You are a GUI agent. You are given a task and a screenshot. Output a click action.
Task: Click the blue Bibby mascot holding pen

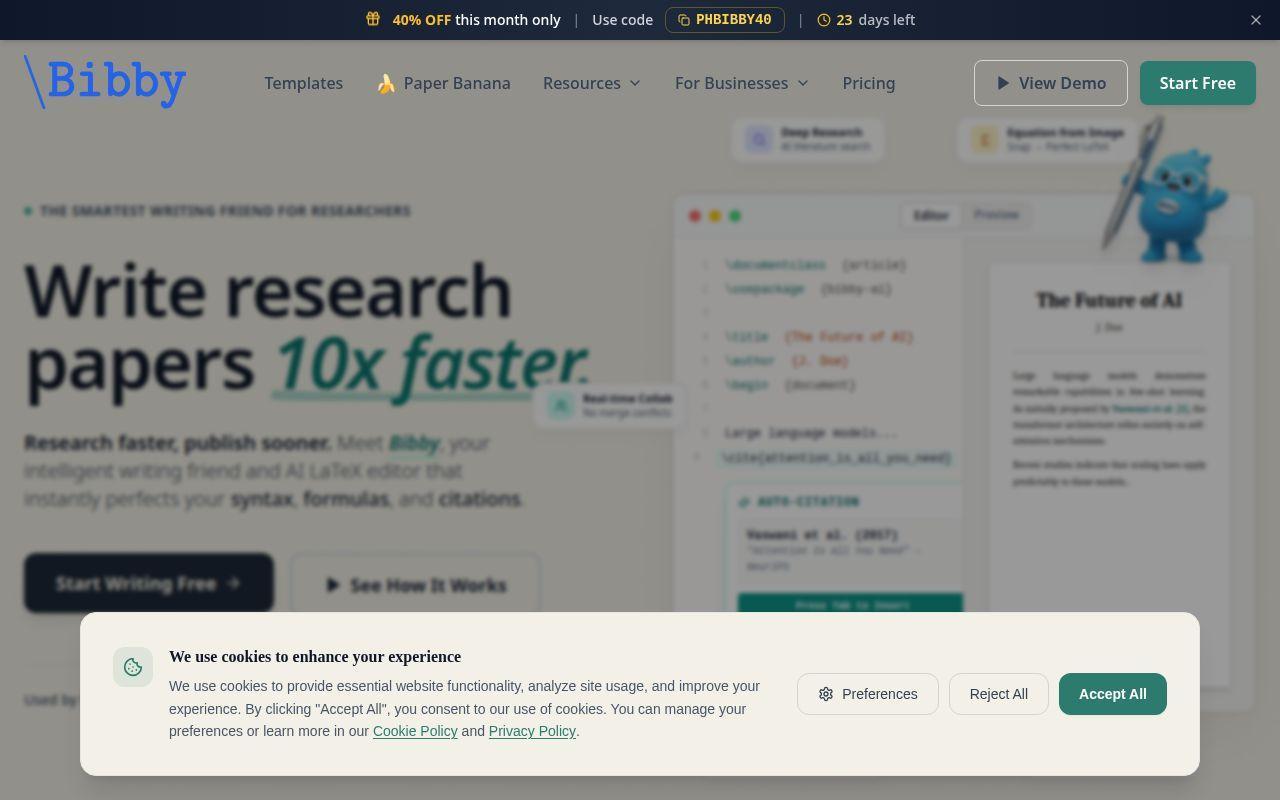coord(1168,190)
